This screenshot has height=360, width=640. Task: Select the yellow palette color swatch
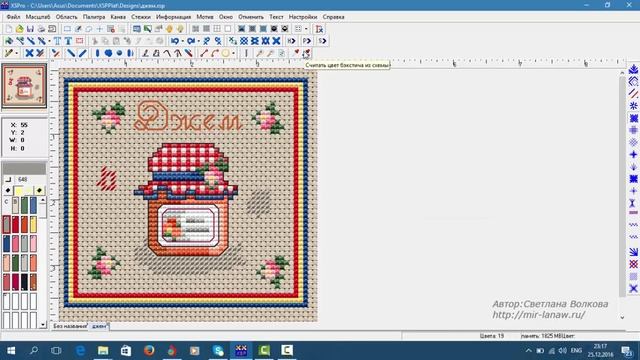pyautogui.click(x=33, y=224)
